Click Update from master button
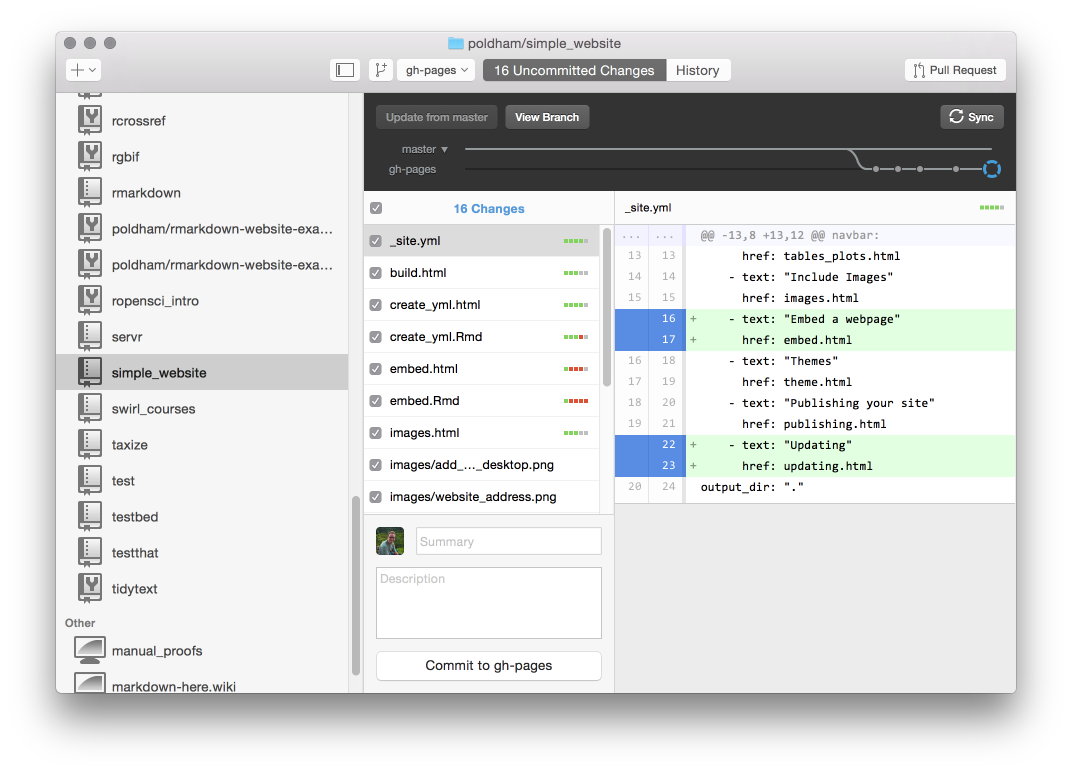 click(437, 117)
